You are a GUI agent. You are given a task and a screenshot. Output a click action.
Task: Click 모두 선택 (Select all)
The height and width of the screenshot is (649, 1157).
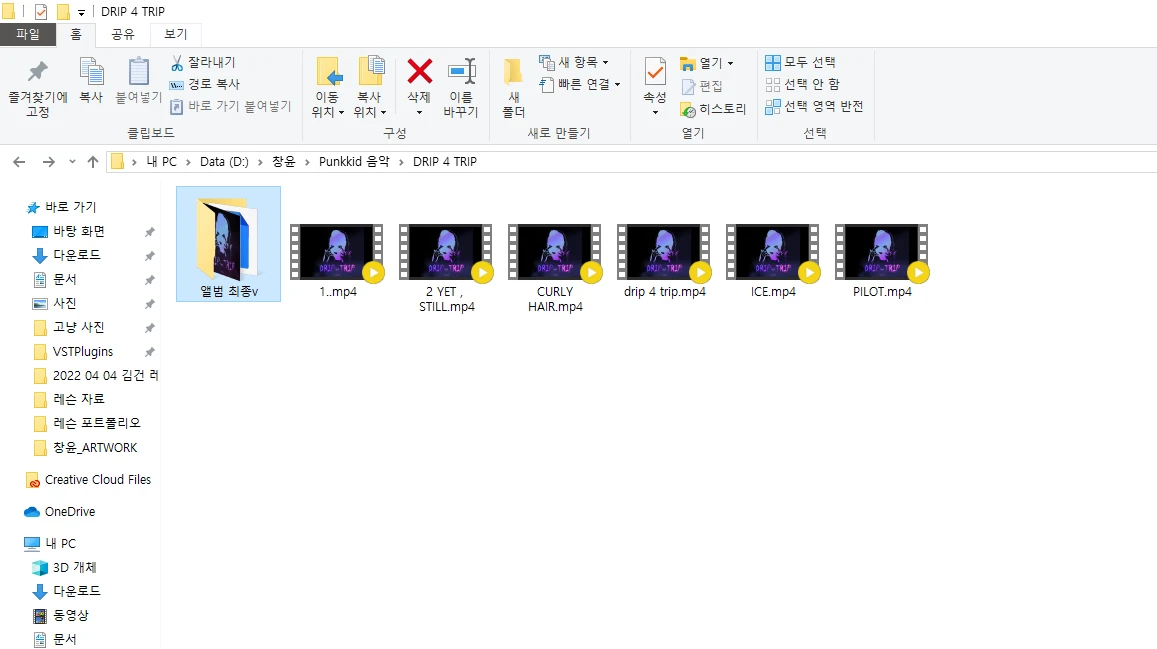(800, 62)
